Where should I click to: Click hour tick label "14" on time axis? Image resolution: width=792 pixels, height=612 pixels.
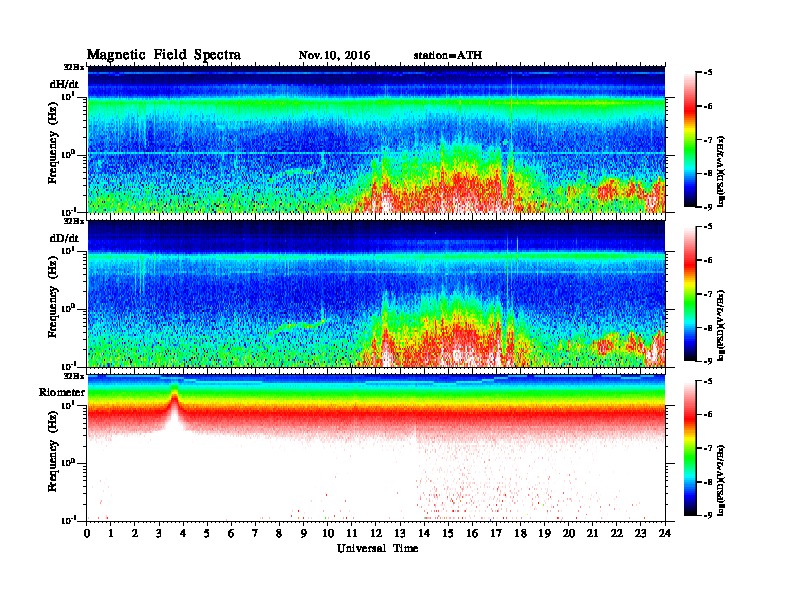point(424,533)
